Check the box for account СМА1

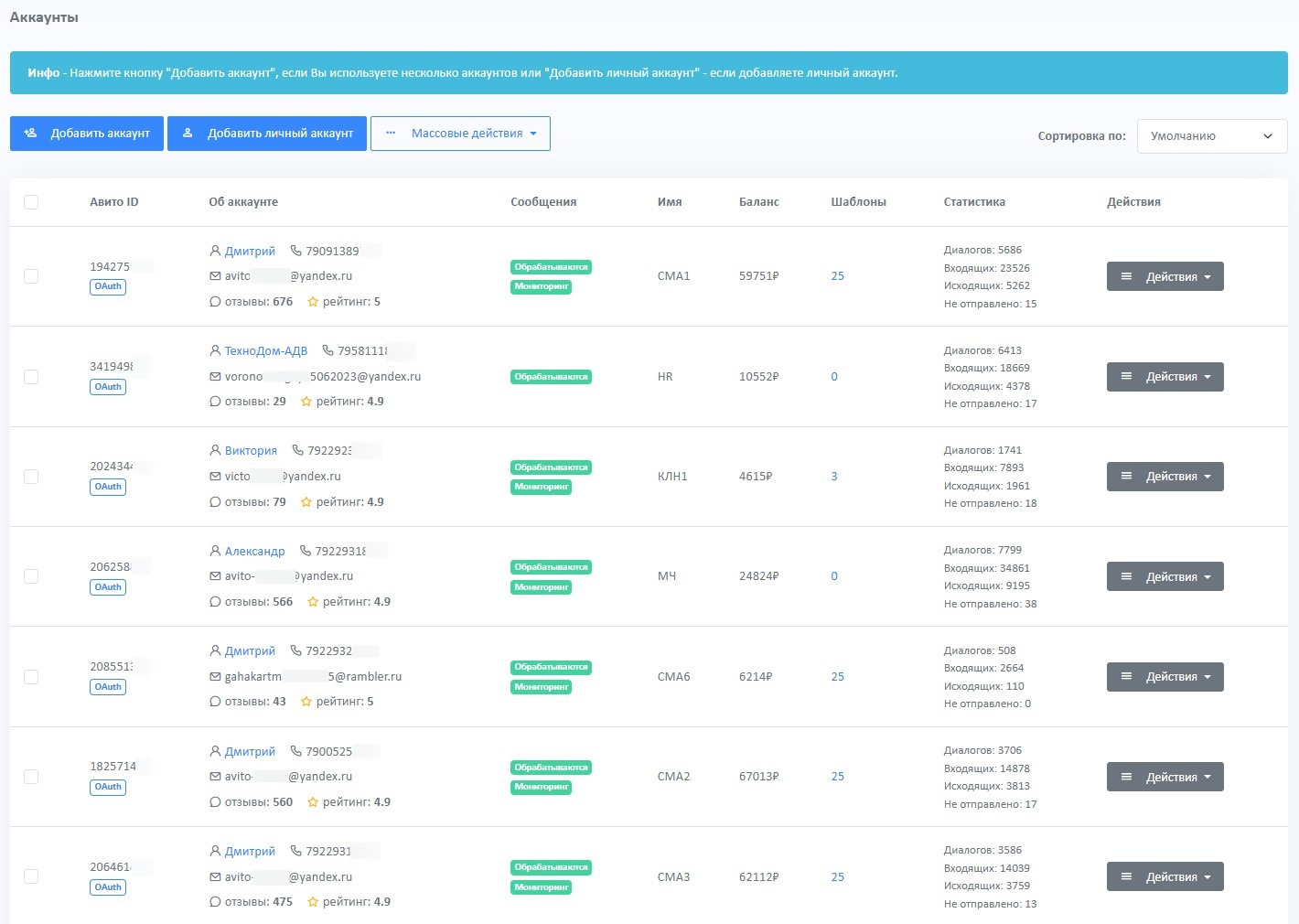[31, 276]
